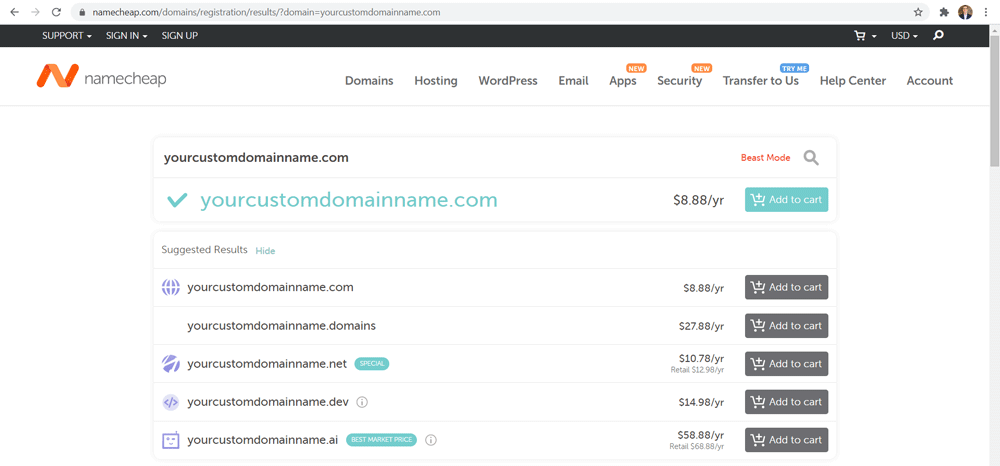This screenshot has width=1000, height=466.
Task: Click the robot face icon for .ai
Action: 170,441
